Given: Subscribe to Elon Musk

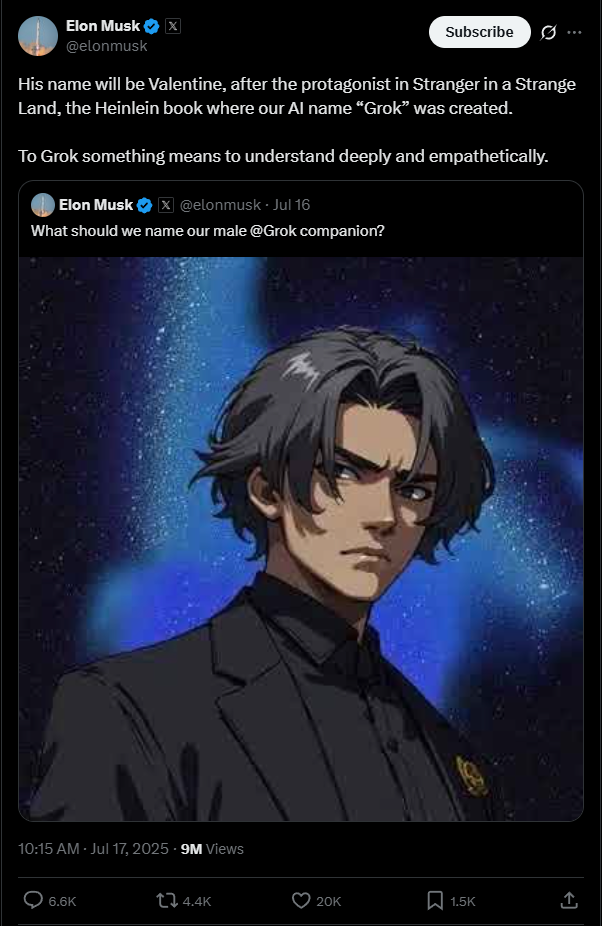Looking at the screenshot, I should (x=479, y=32).
